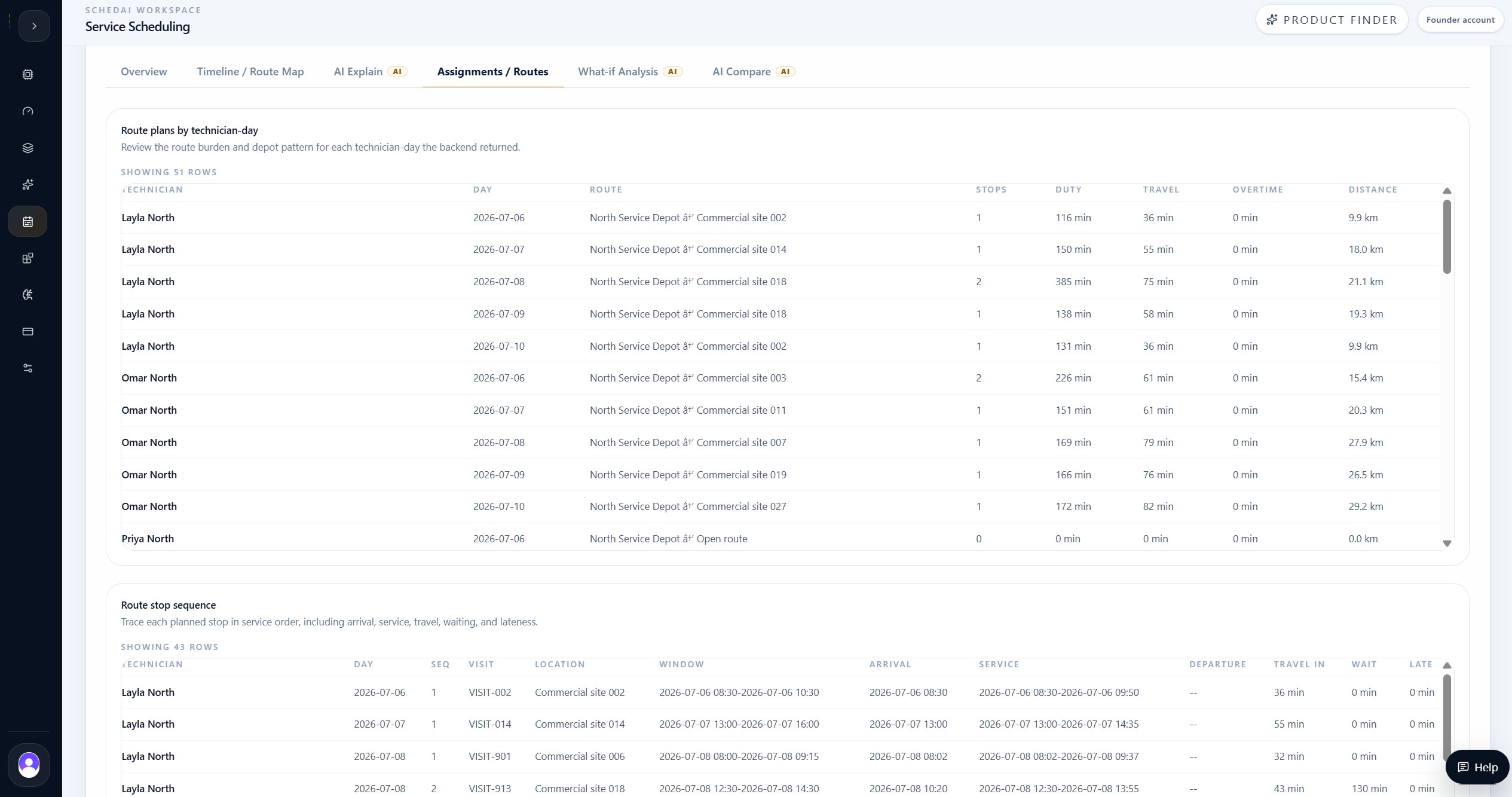Open the credit card billing icon in sidebar
The width and height of the screenshot is (1512, 797).
tap(27, 331)
